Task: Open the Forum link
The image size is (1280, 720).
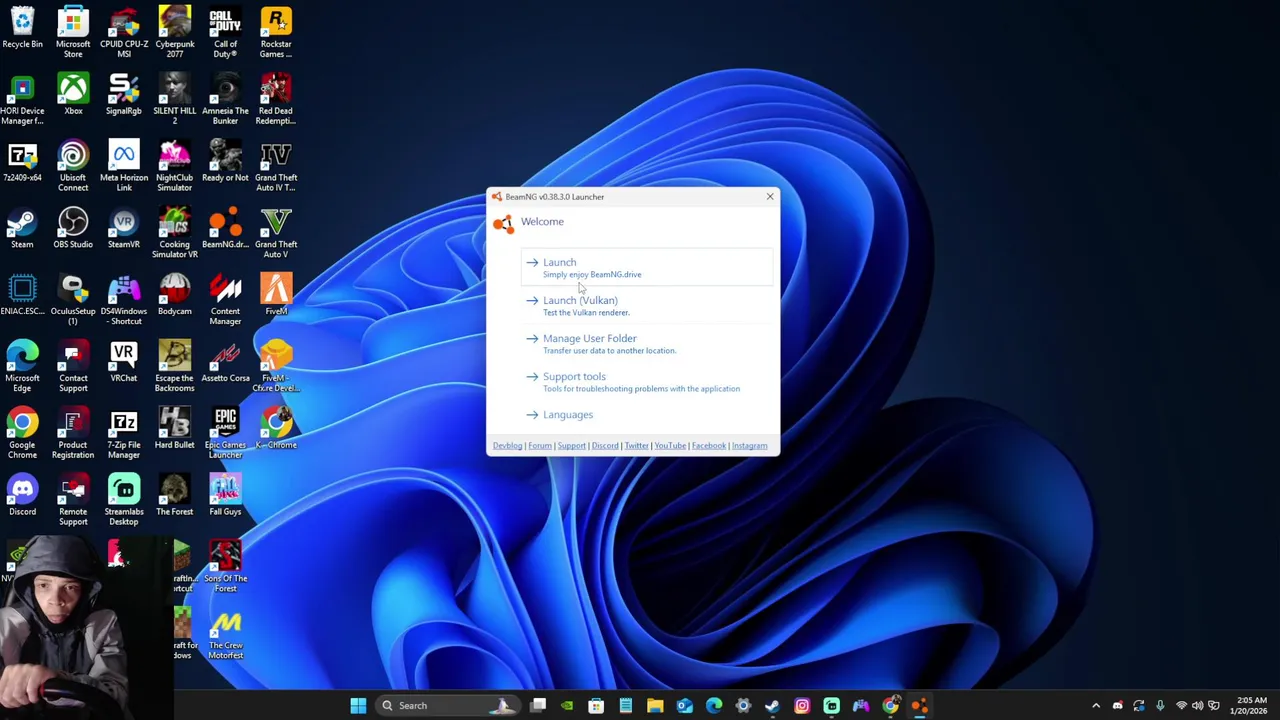Action: (x=539, y=446)
